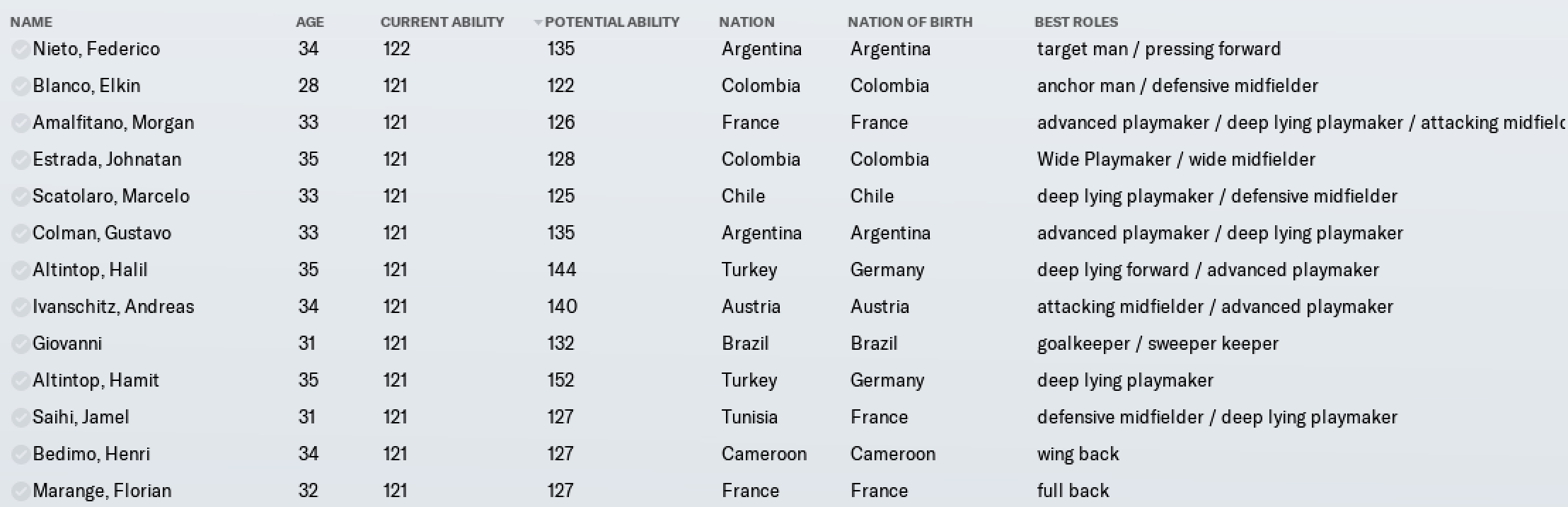The width and height of the screenshot is (1568, 507).
Task: Select the check circle for Altintop, Halil
Action: click(21, 270)
